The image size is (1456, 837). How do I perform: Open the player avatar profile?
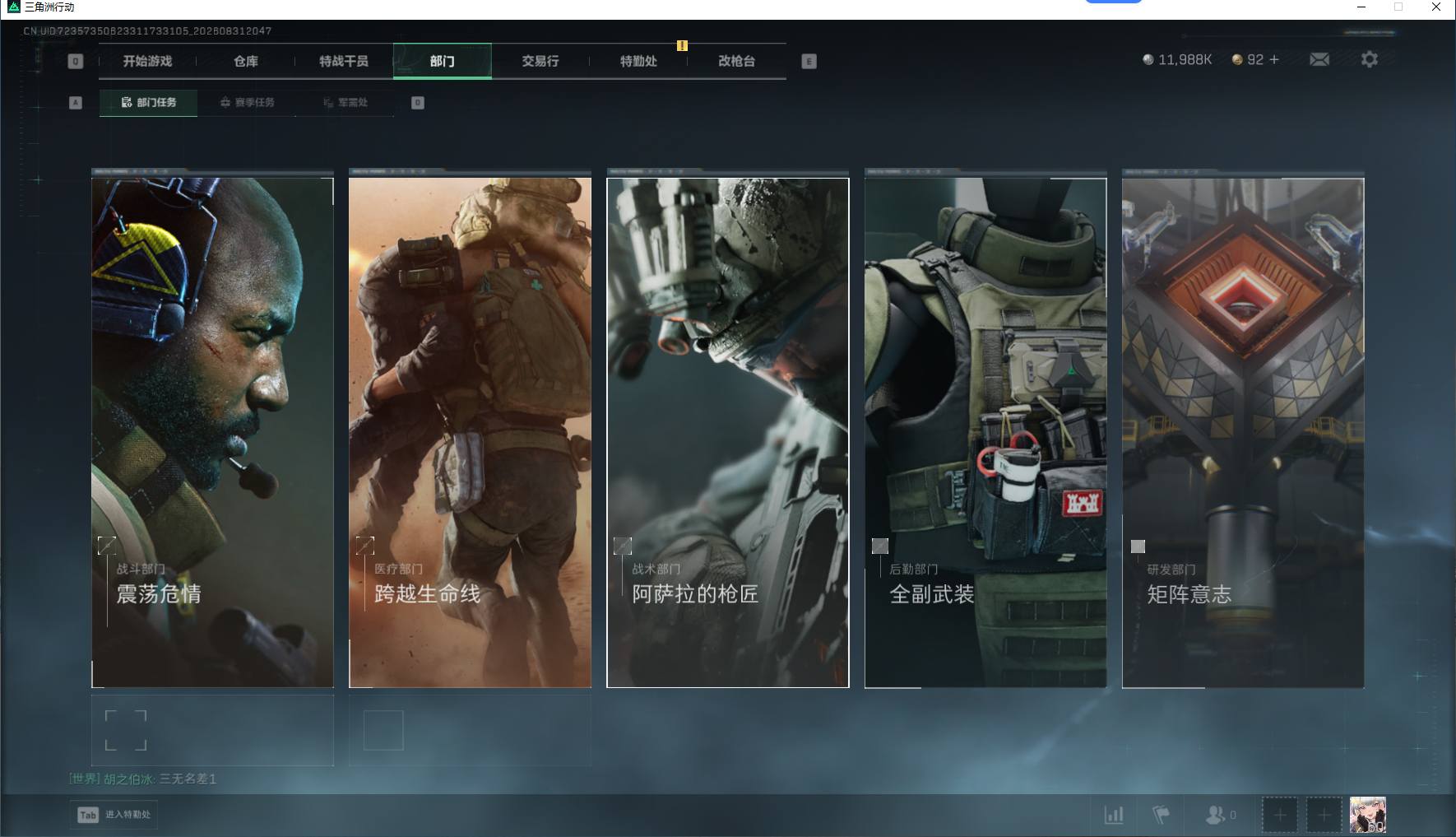(x=1368, y=815)
